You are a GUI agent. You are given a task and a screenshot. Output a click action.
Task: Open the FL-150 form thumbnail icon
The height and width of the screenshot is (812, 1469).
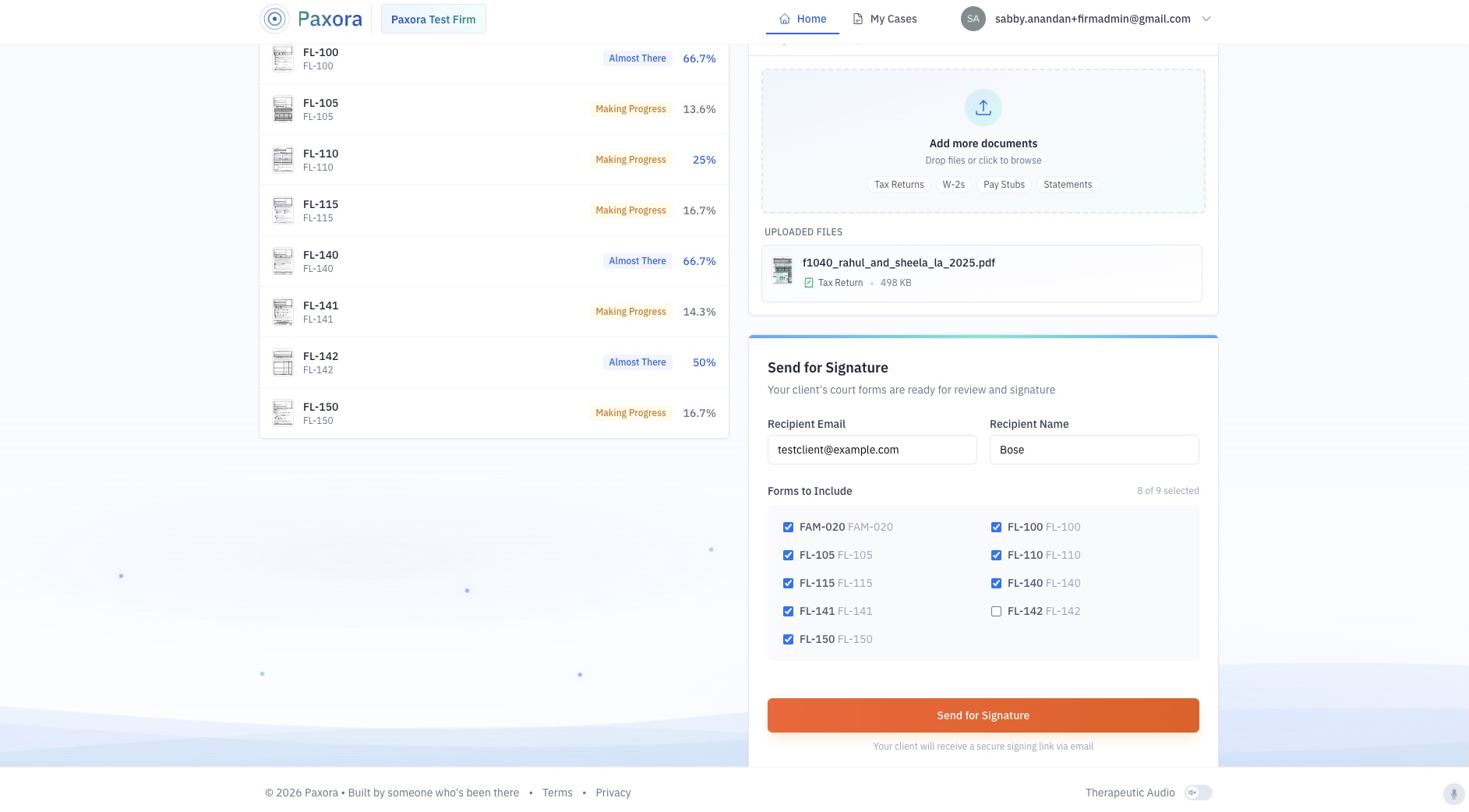pyautogui.click(x=283, y=413)
